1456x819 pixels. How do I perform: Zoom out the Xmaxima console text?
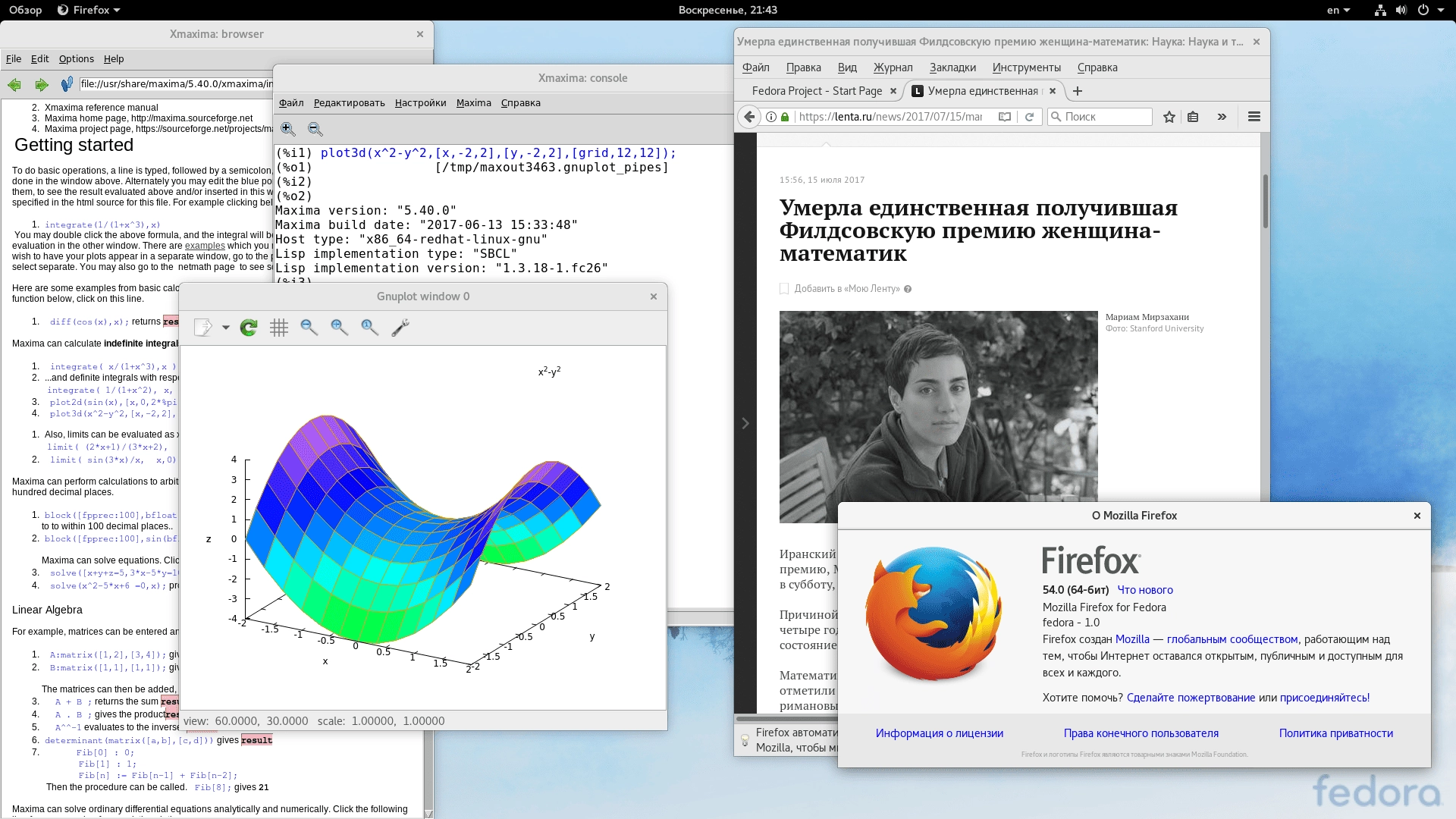tap(315, 129)
